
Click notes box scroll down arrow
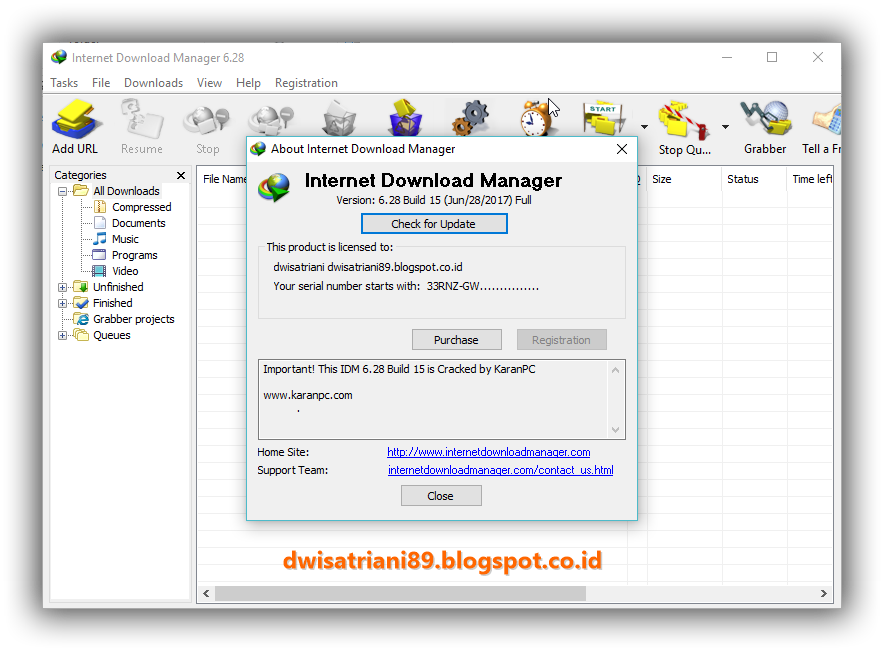tap(616, 429)
